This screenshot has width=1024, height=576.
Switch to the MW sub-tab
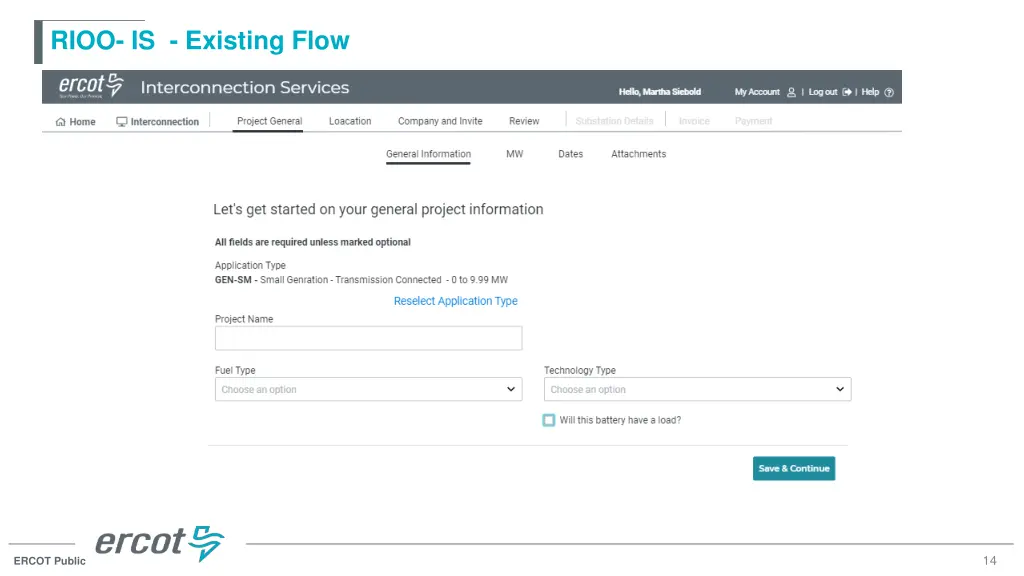[515, 154]
